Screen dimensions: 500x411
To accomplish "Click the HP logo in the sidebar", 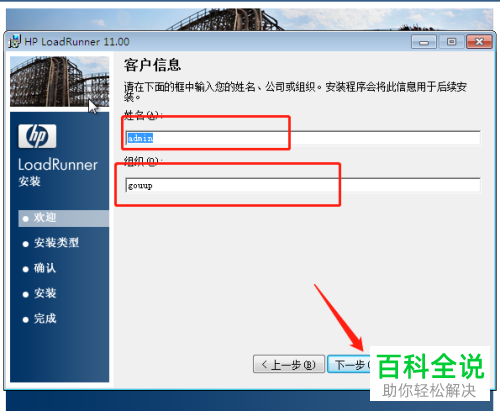I will [37, 136].
